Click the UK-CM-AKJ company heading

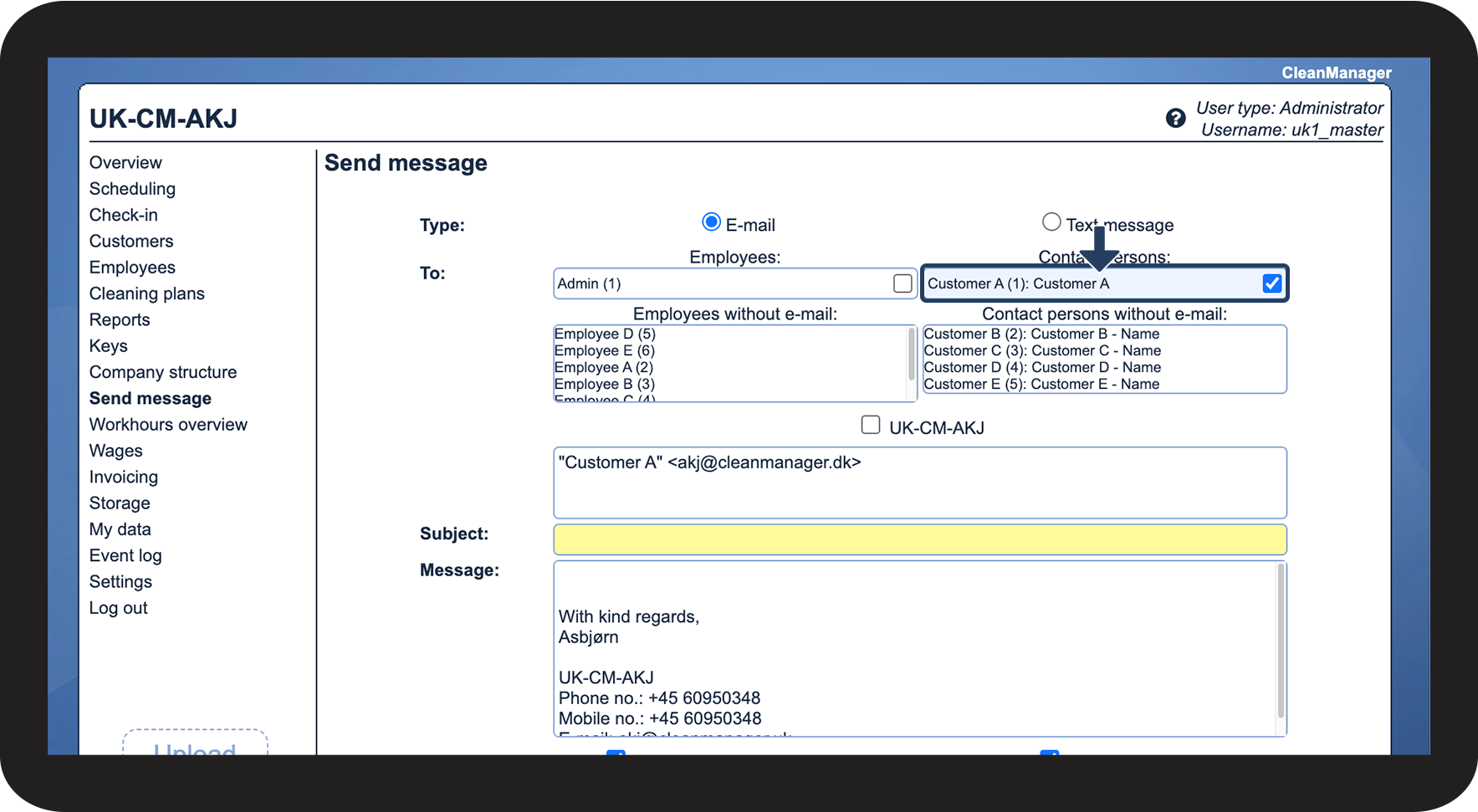163,119
